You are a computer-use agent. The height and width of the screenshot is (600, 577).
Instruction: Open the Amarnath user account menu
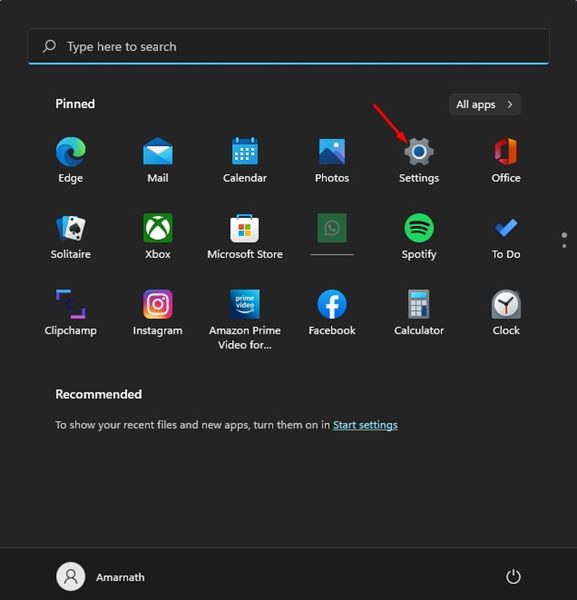click(x=100, y=577)
